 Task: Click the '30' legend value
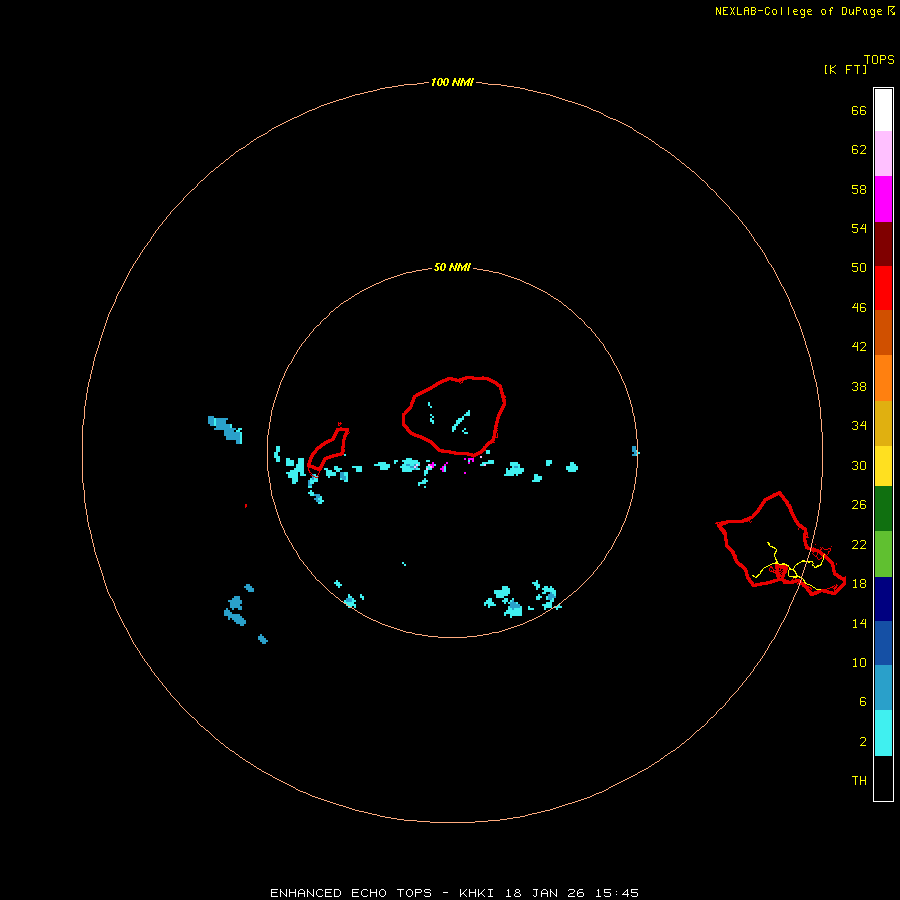click(x=859, y=465)
